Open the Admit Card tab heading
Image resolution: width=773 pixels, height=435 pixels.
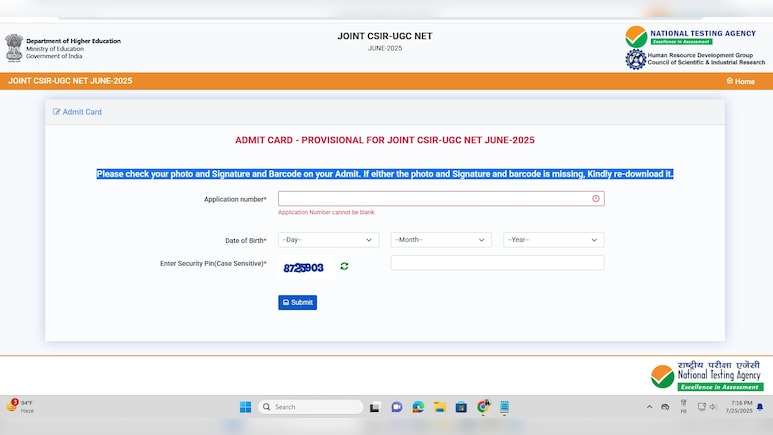[77, 112]
